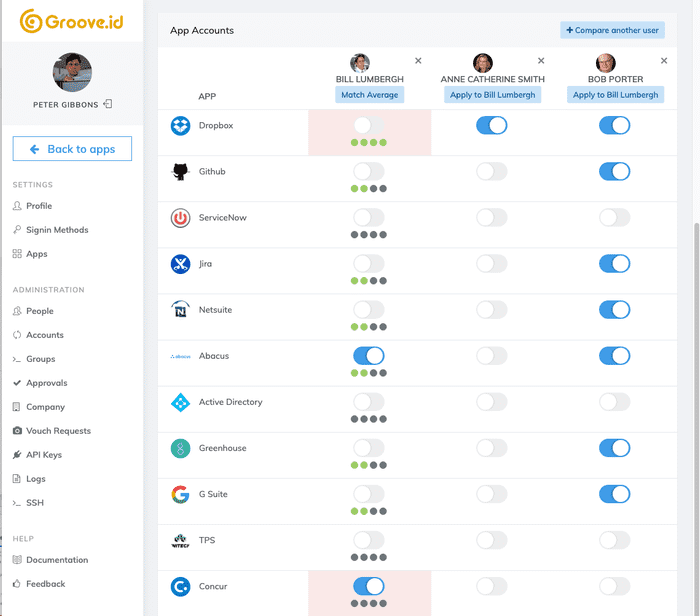This screenshot has width=700, height=616.
Task: Disable Greenhouse for Bob Porter
Action: coord(614,448)
